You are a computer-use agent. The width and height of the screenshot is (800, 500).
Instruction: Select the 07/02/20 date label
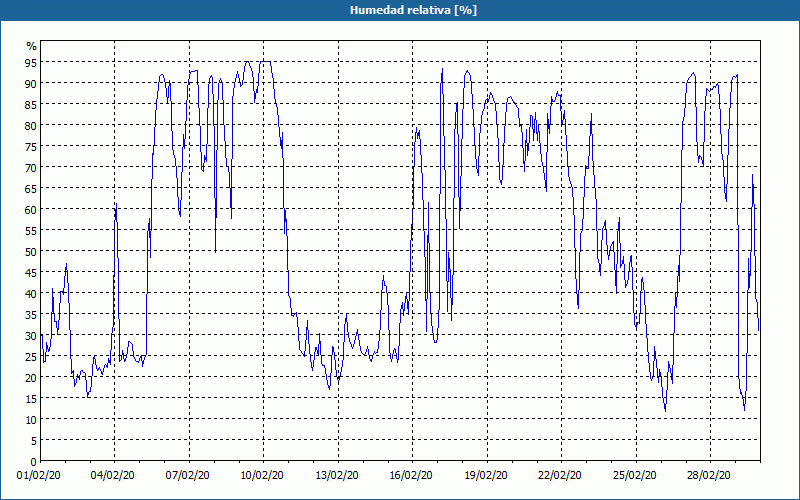click(x=187, y=475)
